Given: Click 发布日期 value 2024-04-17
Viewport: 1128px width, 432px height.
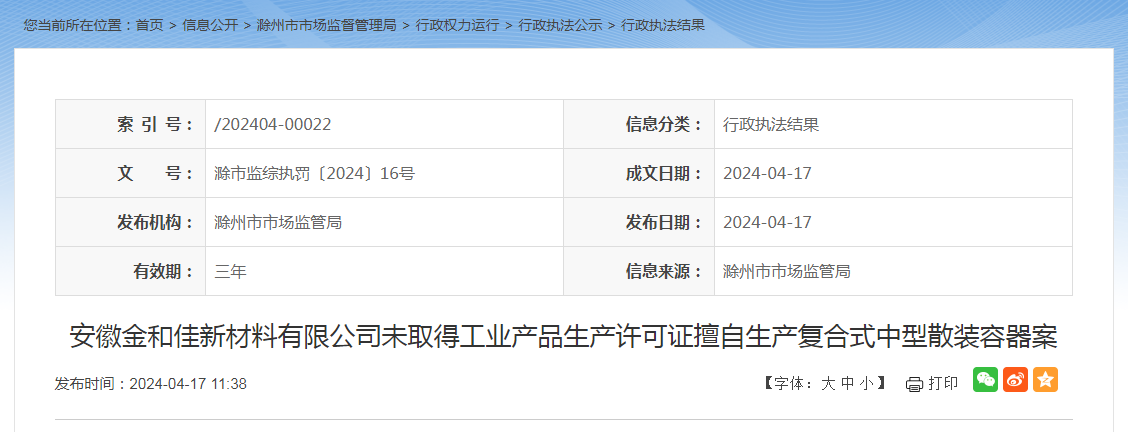Looking at the screenshot, I should [x=767, y=222].
